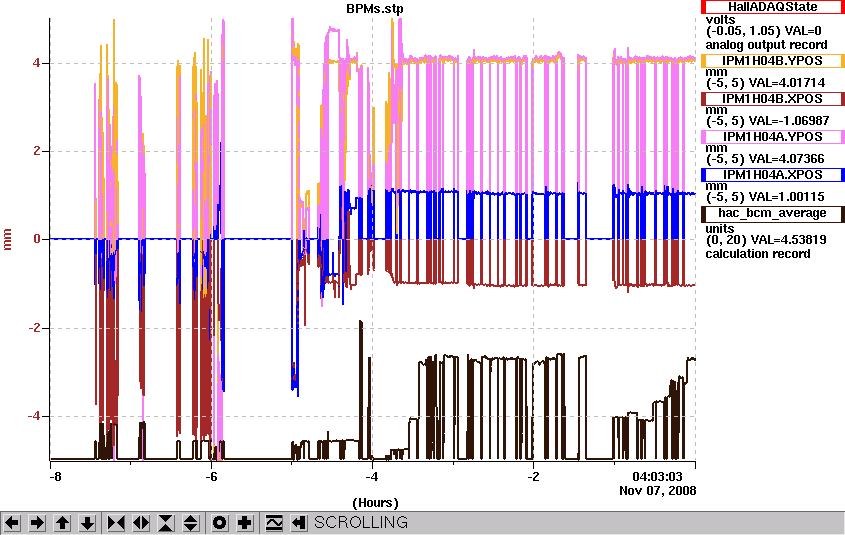Pan the plot down with the down arrow

click(x=87, y=523)
